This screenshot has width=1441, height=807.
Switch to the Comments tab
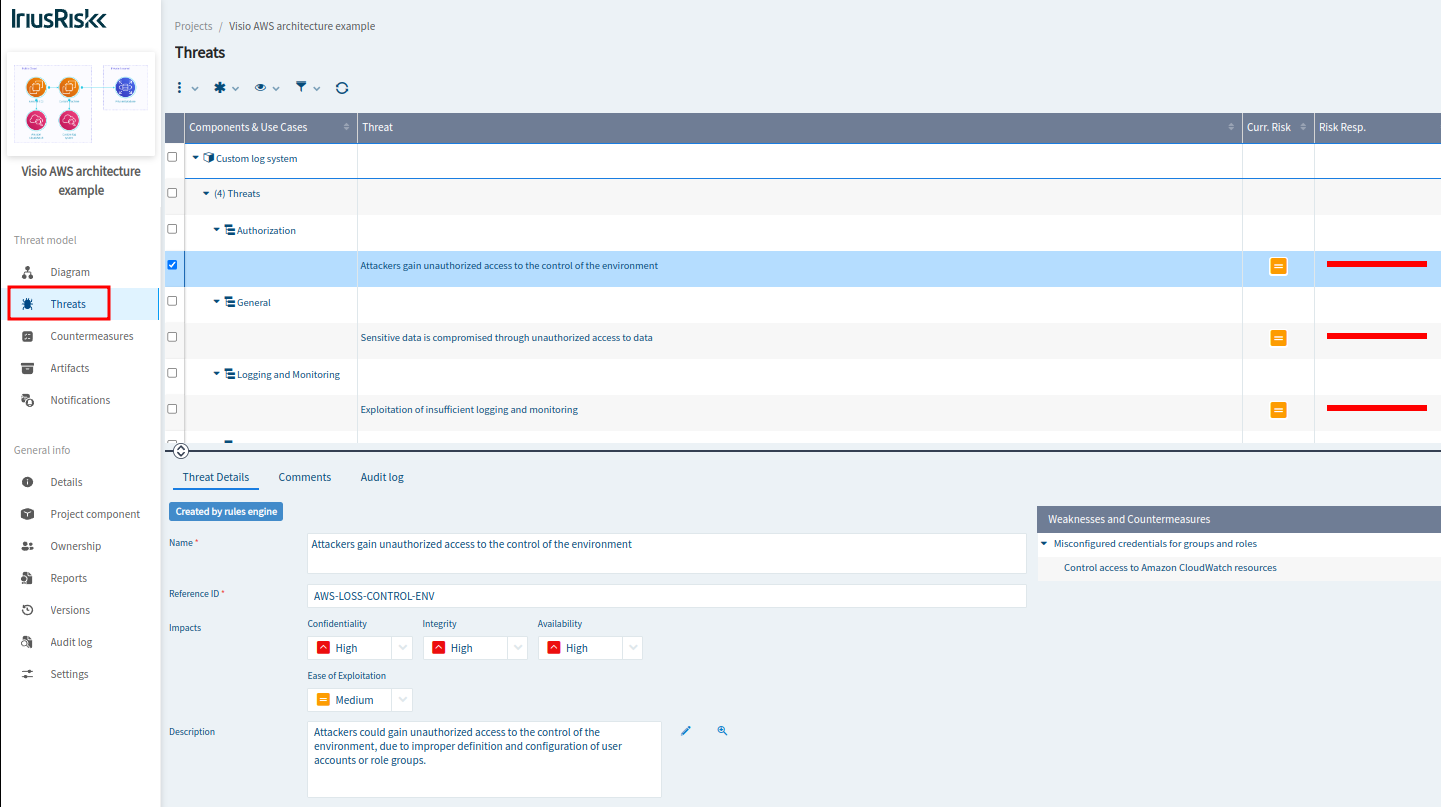pos(305,477)
